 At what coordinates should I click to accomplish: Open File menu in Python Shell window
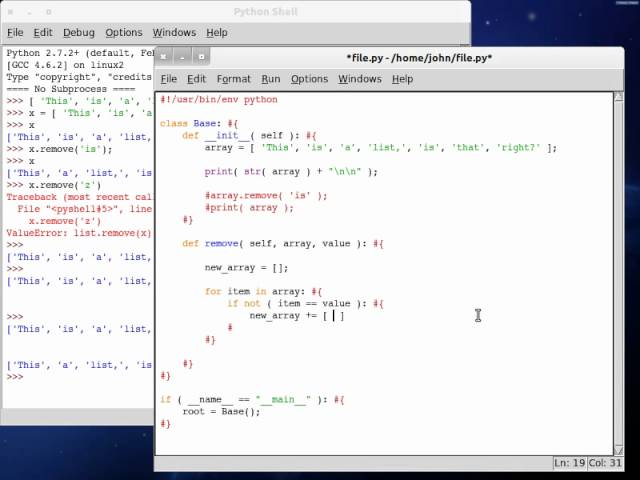(15, 33)
